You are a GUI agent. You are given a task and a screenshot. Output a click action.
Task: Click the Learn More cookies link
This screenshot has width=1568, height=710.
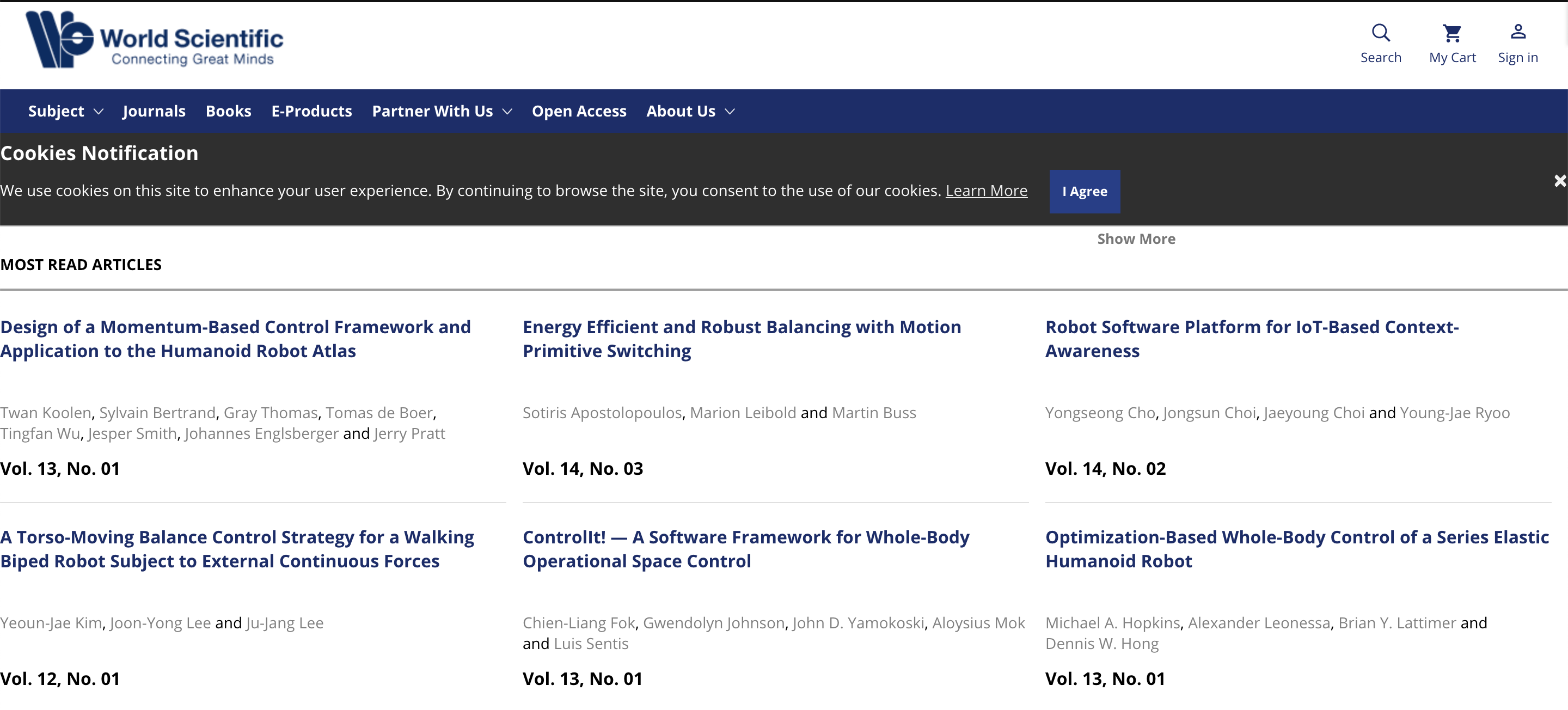986,191
